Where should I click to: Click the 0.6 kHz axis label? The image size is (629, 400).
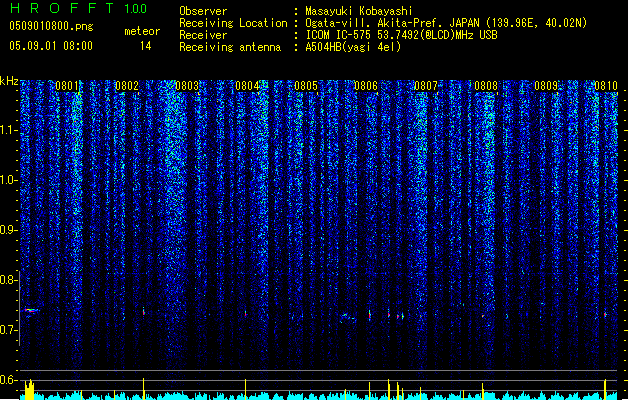(8, 380)
